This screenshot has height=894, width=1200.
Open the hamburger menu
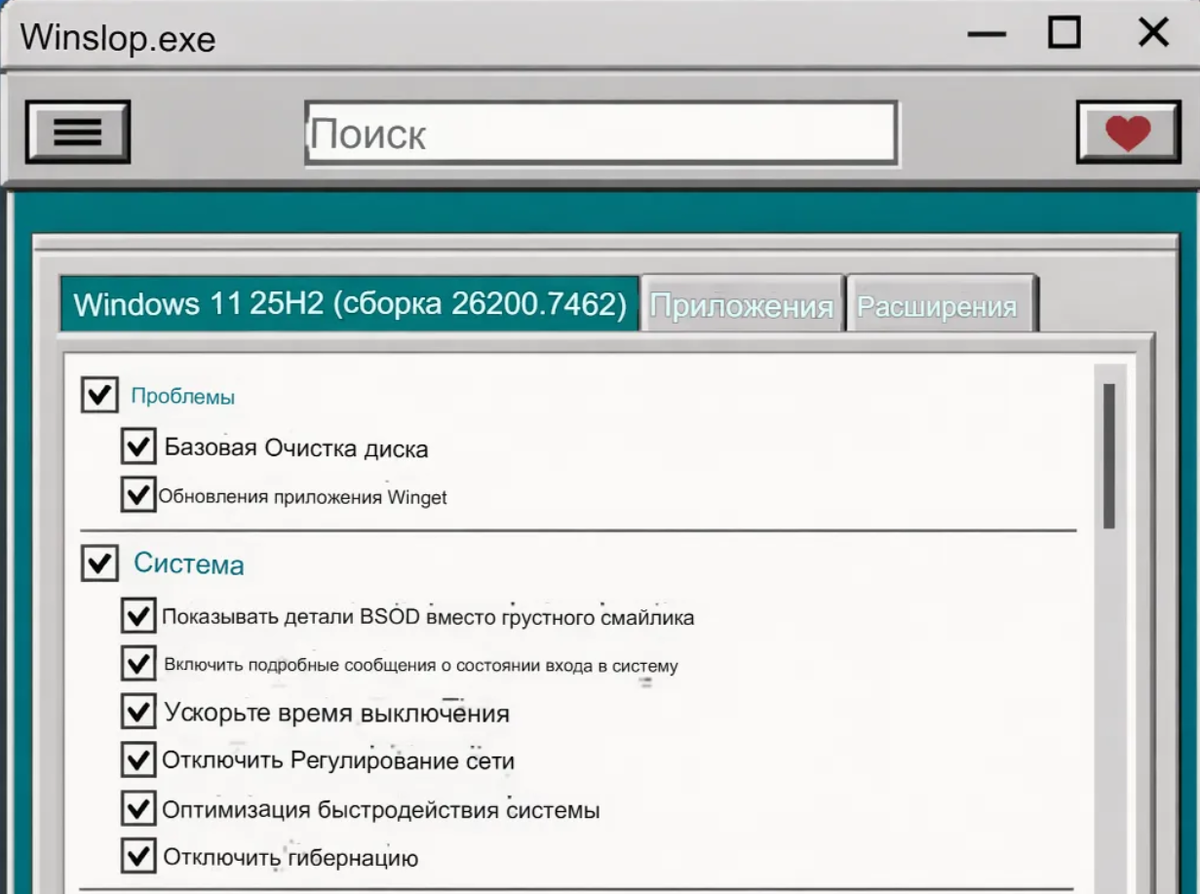[78, 131]
